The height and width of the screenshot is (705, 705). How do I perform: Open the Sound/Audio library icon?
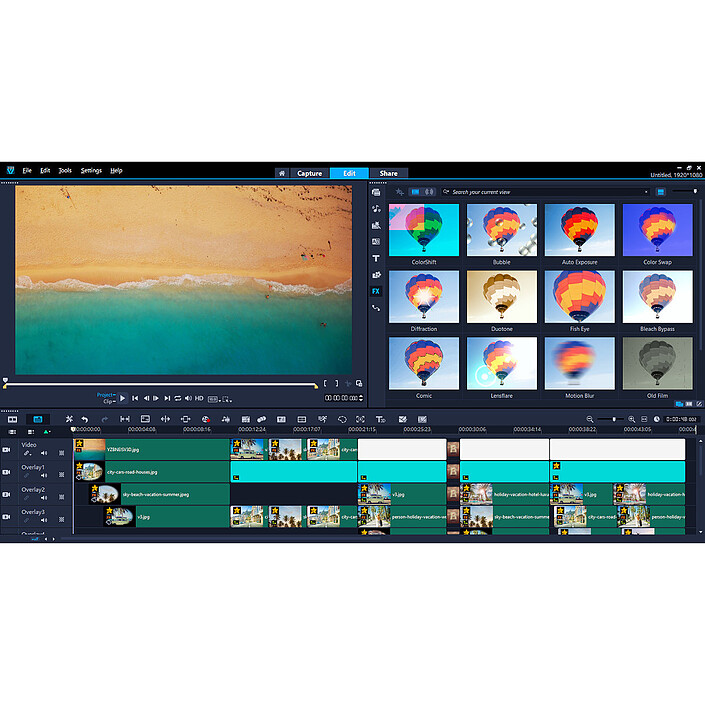(376, 209)
